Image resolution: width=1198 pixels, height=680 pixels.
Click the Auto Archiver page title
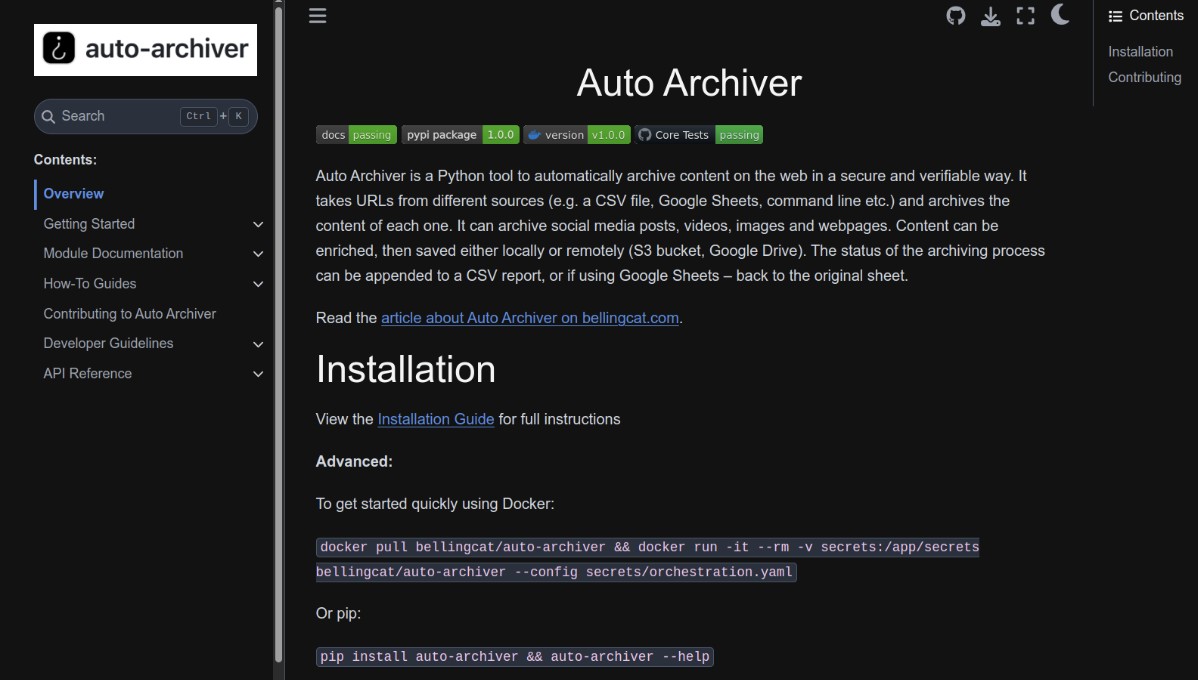pos(689,83)
